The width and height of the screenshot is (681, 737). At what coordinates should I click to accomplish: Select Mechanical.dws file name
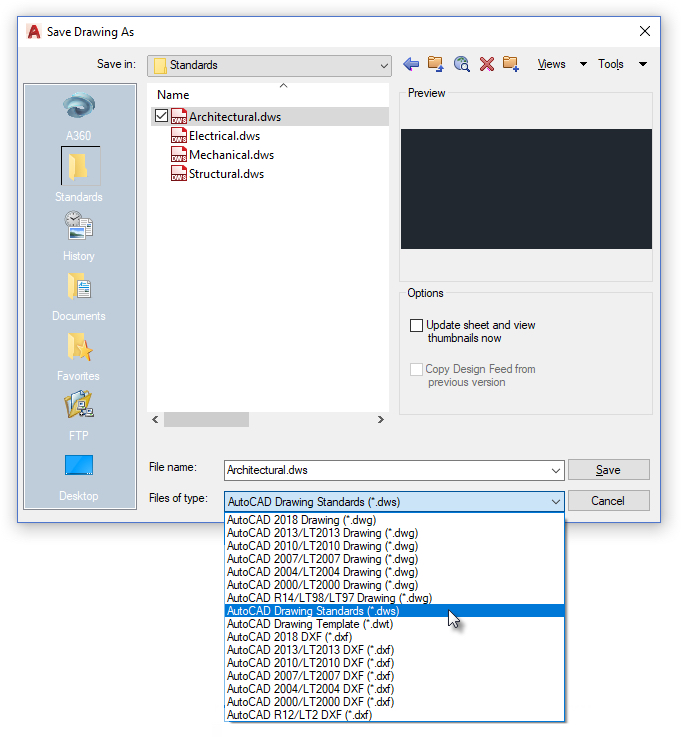click(x=231, y=155)
